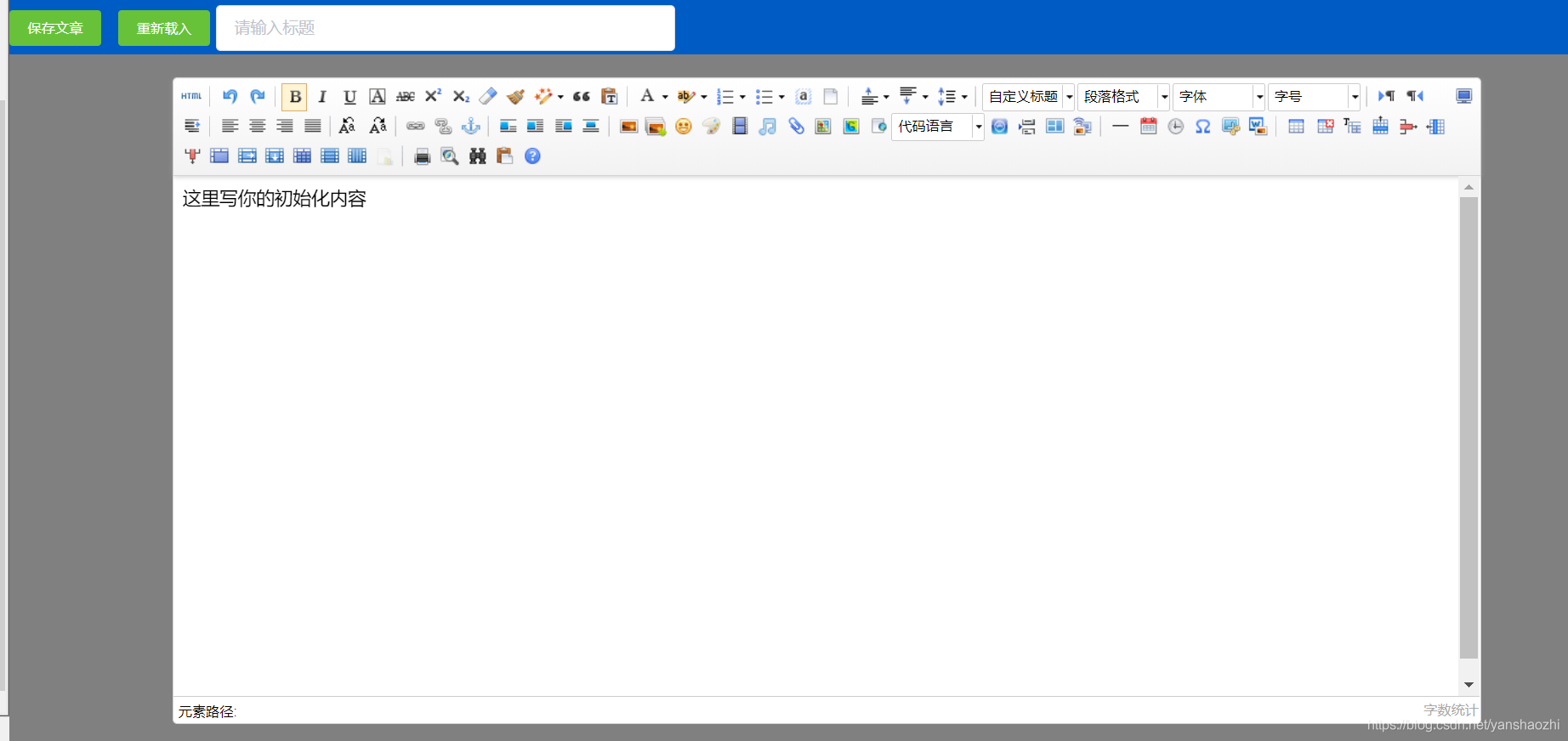1568x741 pixels.
Task: Click the 字数统计 word count label
Action: [x=1451, y=710]
